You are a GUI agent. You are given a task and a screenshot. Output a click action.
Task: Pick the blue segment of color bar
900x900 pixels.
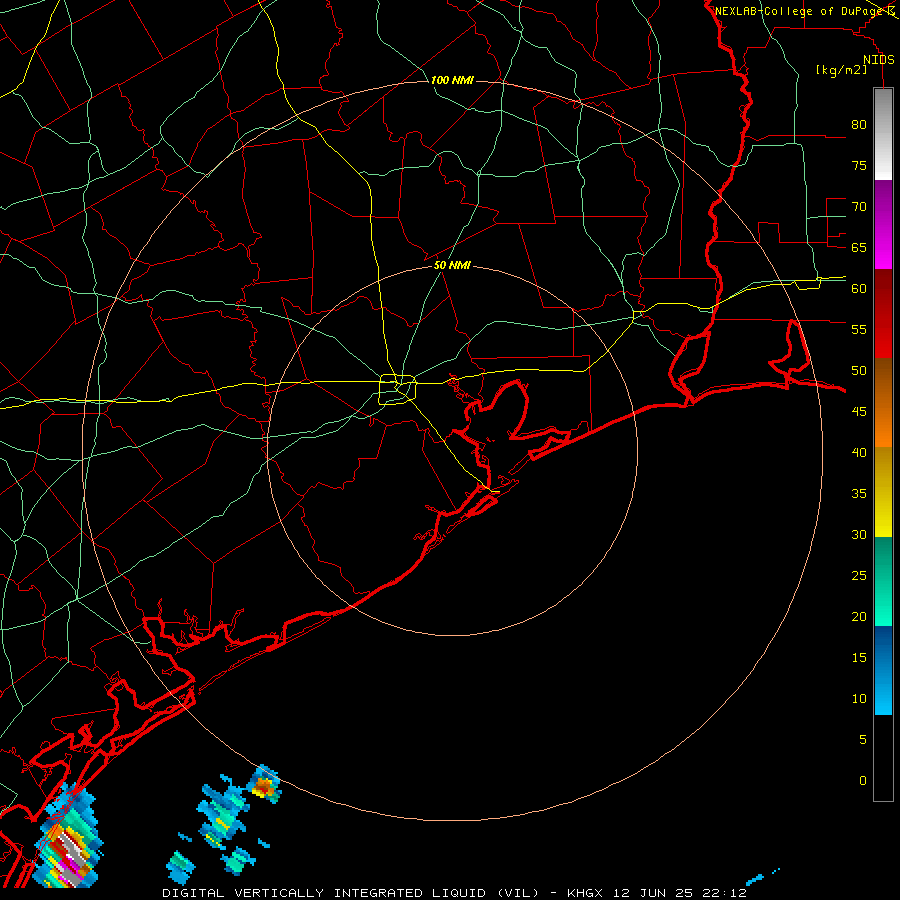click(x=883, y=670)
